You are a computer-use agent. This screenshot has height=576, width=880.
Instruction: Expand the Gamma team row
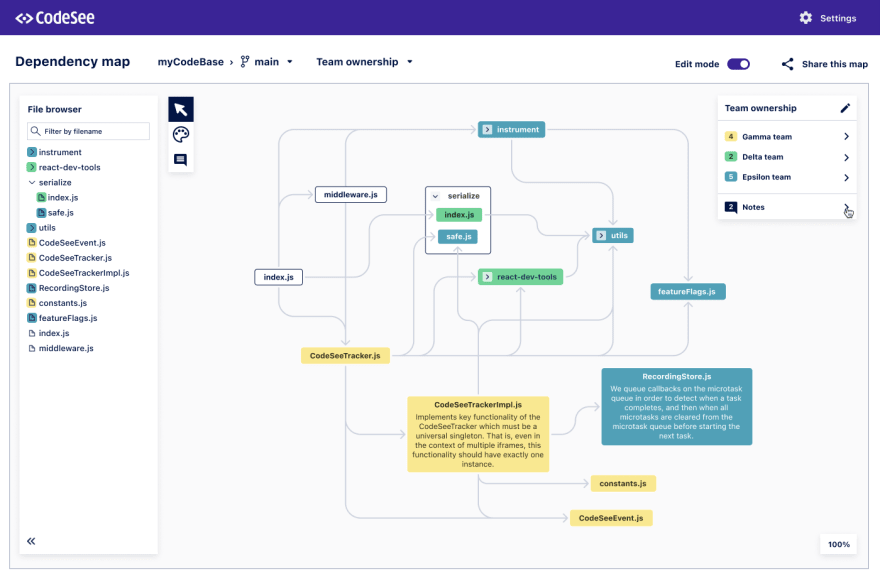(846, 136)
